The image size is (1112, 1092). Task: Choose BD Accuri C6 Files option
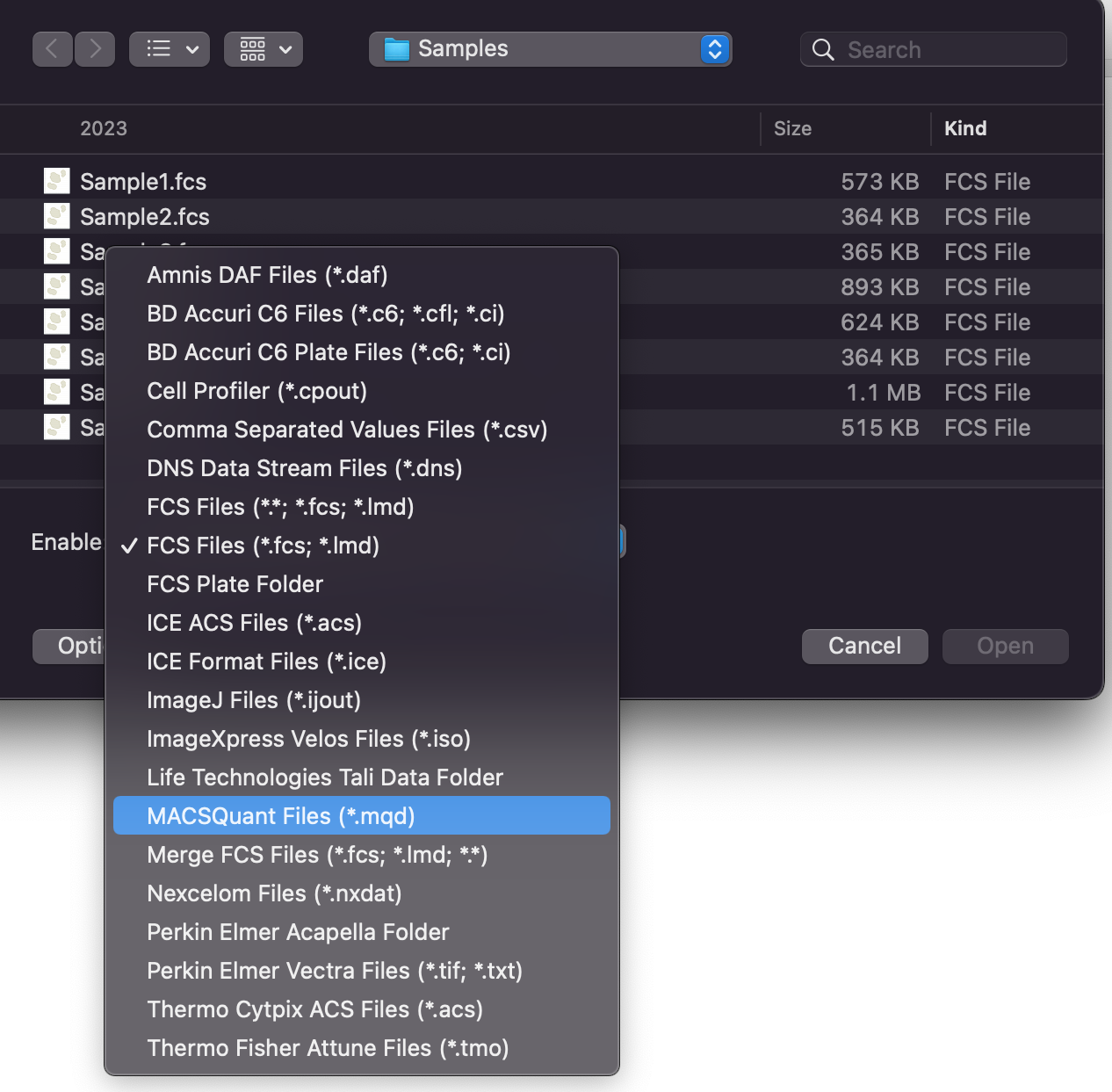pyautogui.click(x=362, y=314)
